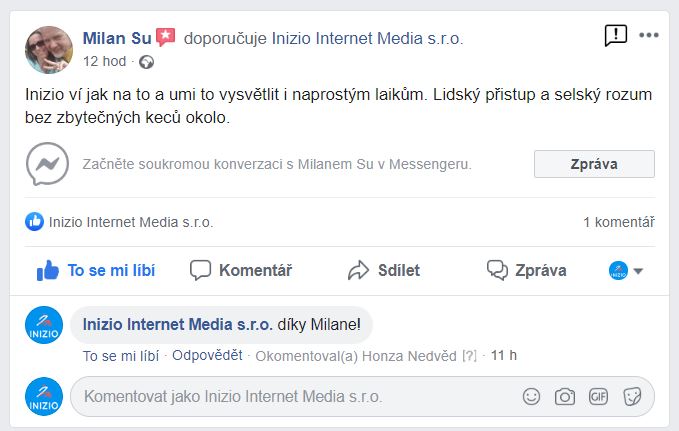Click the Messenger bubble icon
This screenshot has height=431, width=679.
[47, 164]
